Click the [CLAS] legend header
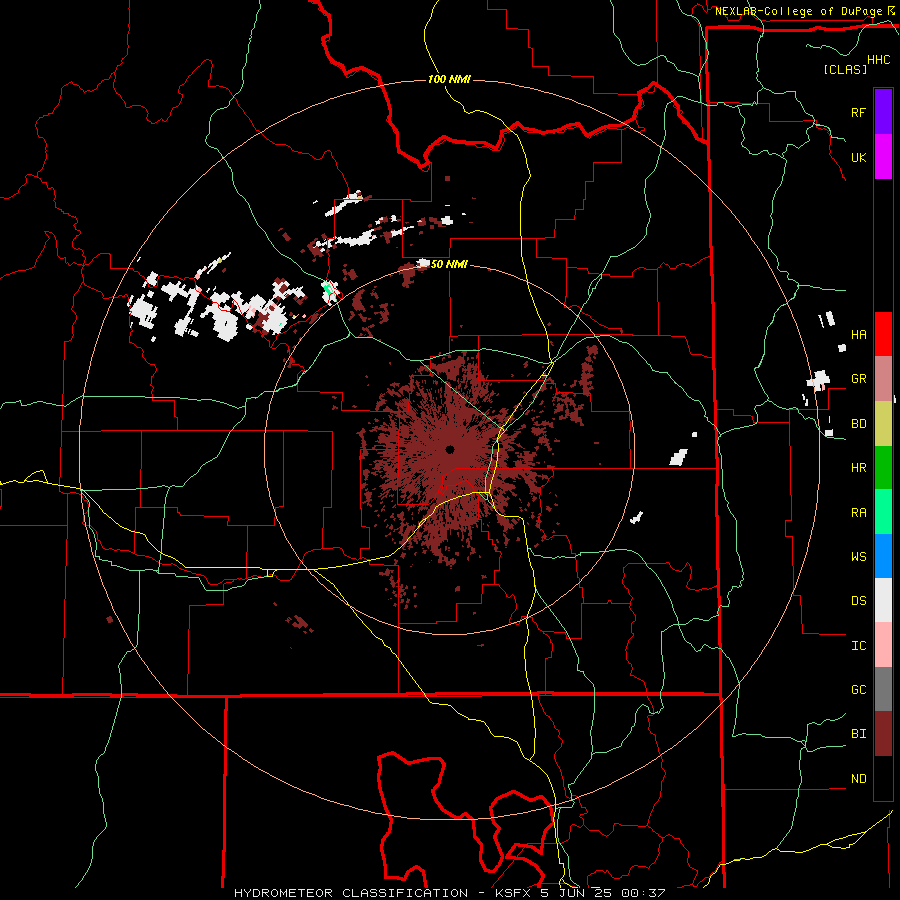This screenshot has width=900, height=900. [845, 70]
